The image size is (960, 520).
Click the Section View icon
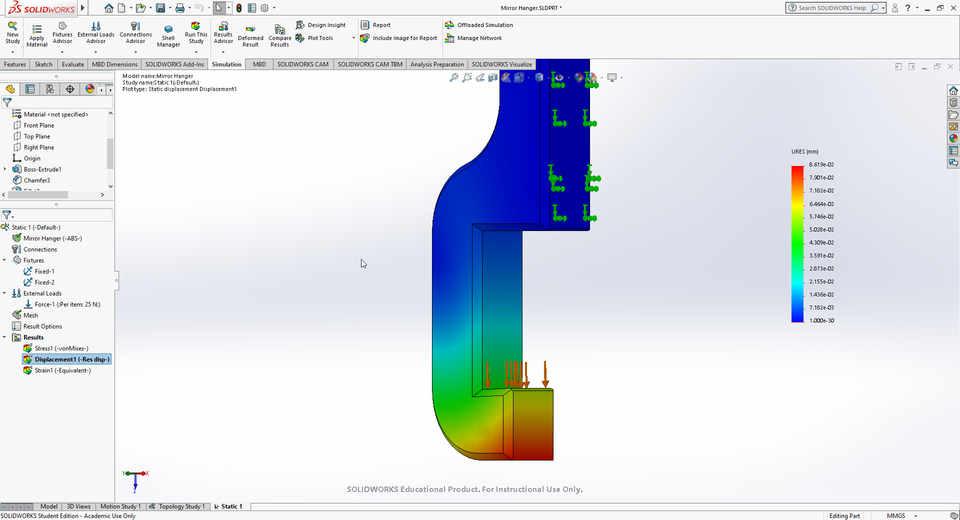point(493,78)
